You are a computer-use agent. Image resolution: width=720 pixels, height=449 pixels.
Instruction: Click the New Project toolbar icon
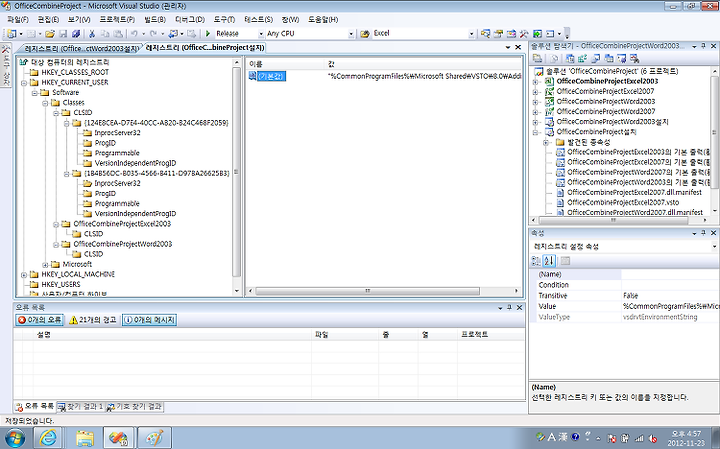point(11,34)
